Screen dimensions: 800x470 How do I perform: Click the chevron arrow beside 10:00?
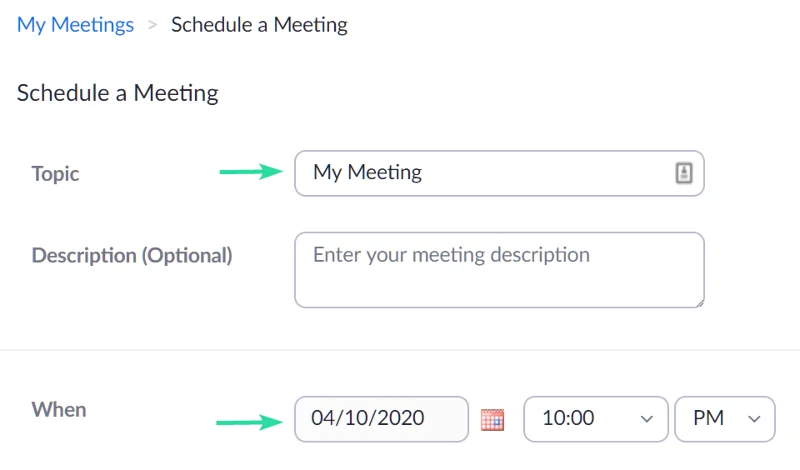[x=647, y=419]
